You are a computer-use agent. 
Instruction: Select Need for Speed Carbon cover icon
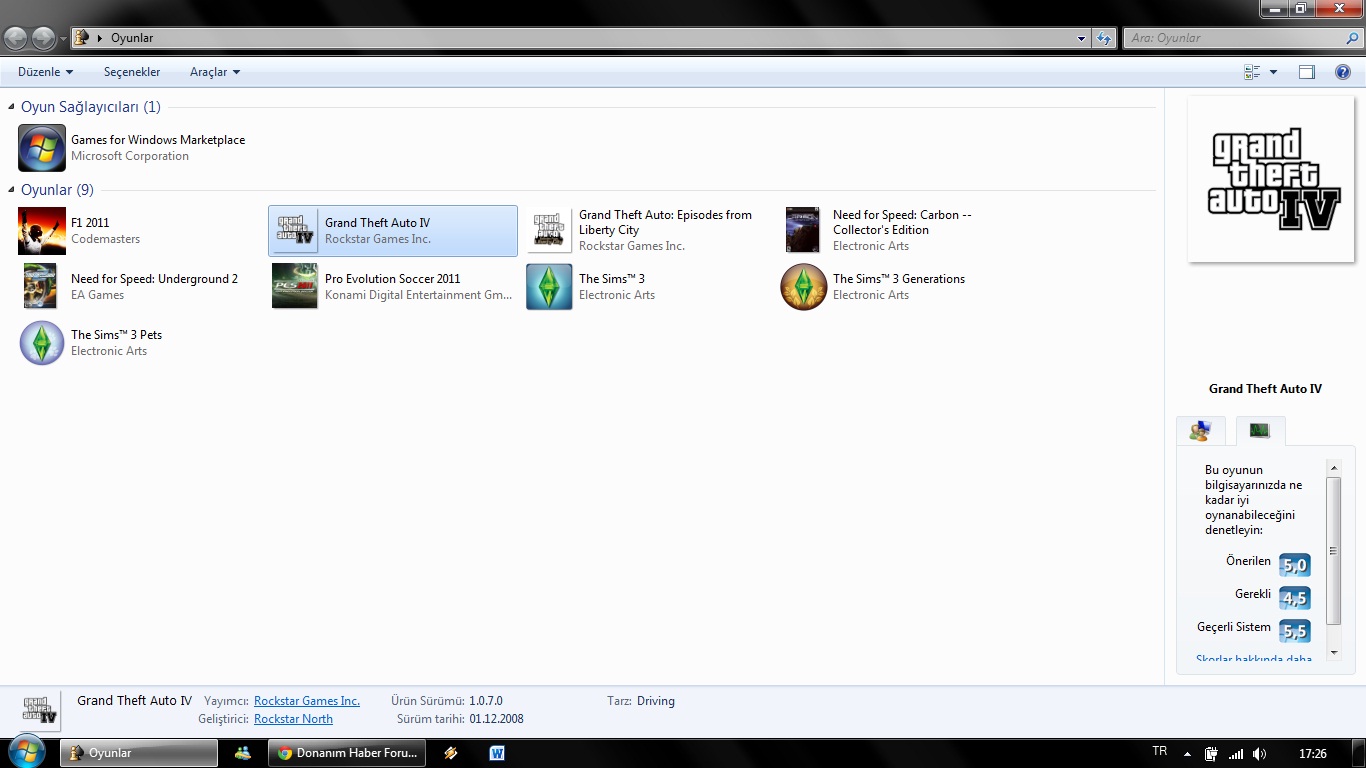[x=802, y=231]
